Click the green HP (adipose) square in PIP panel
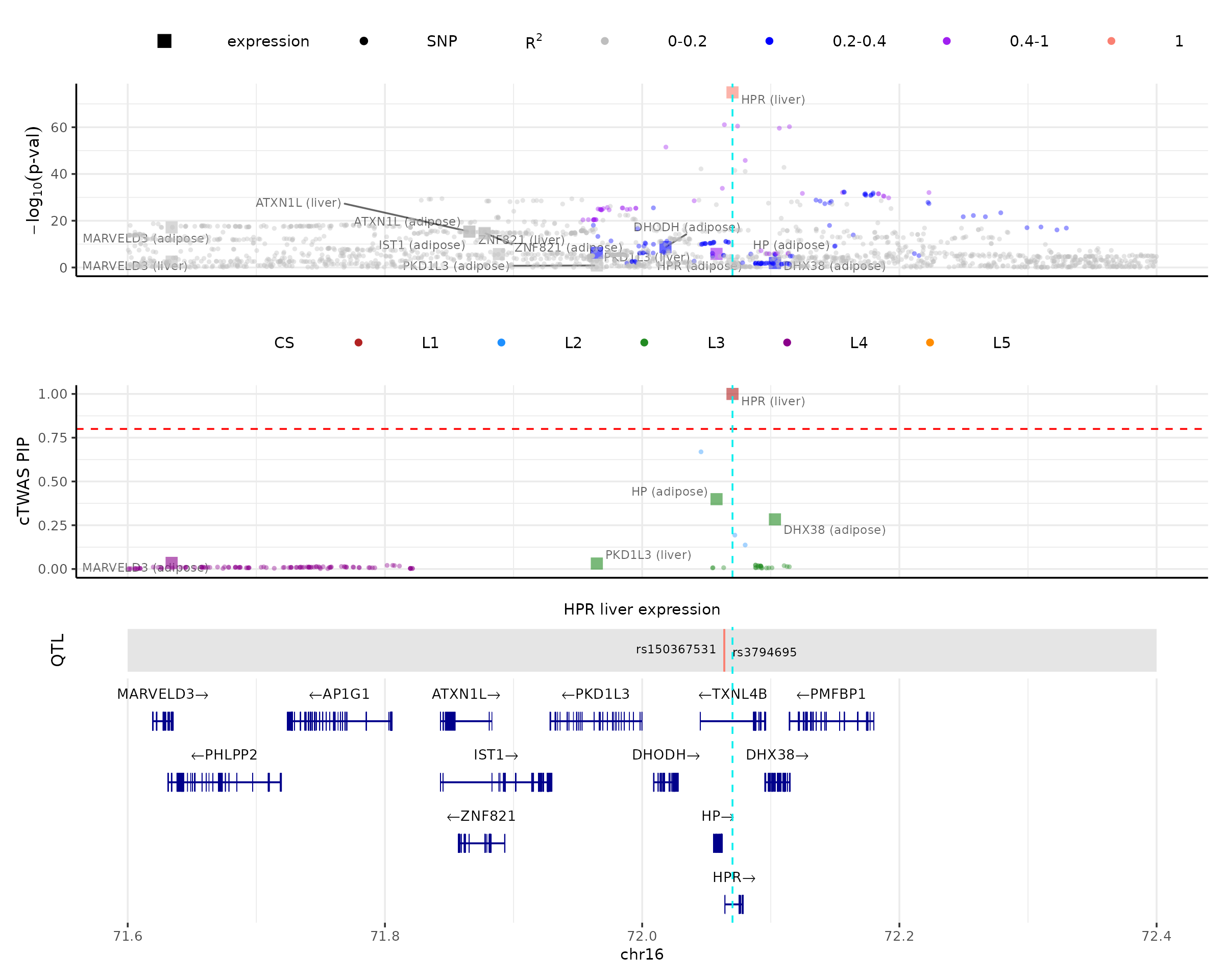The image size is (1225, 980). pyautogui.click(x=717, y=499)
